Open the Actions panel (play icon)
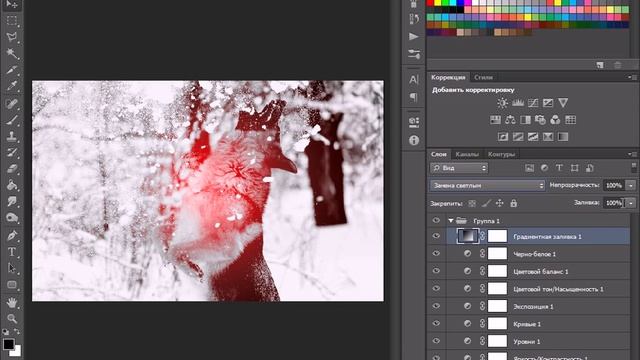The height and width of the screenshot is (360, 640). click(414, 37)
